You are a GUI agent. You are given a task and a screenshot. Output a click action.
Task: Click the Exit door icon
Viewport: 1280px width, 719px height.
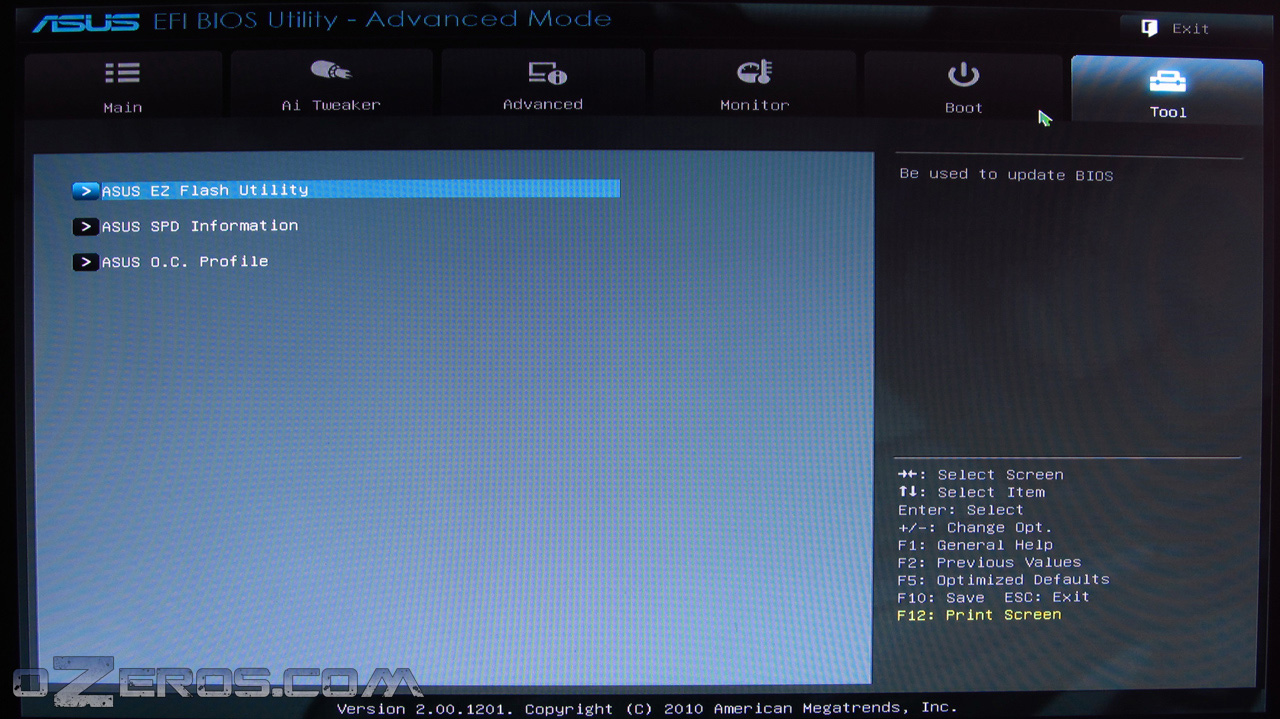pyautogui.click(x=1149, y=28)
